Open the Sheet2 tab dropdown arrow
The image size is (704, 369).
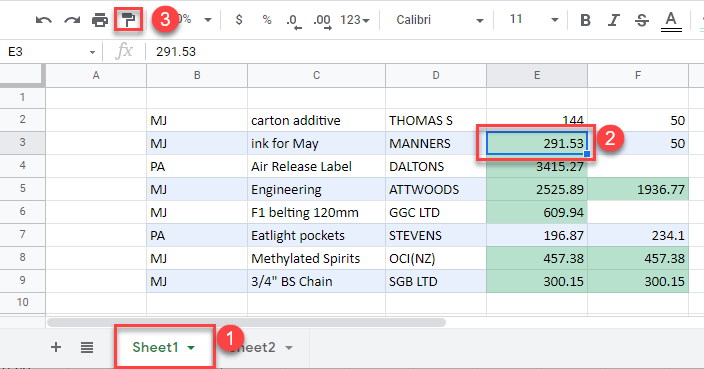click(289, 348)
